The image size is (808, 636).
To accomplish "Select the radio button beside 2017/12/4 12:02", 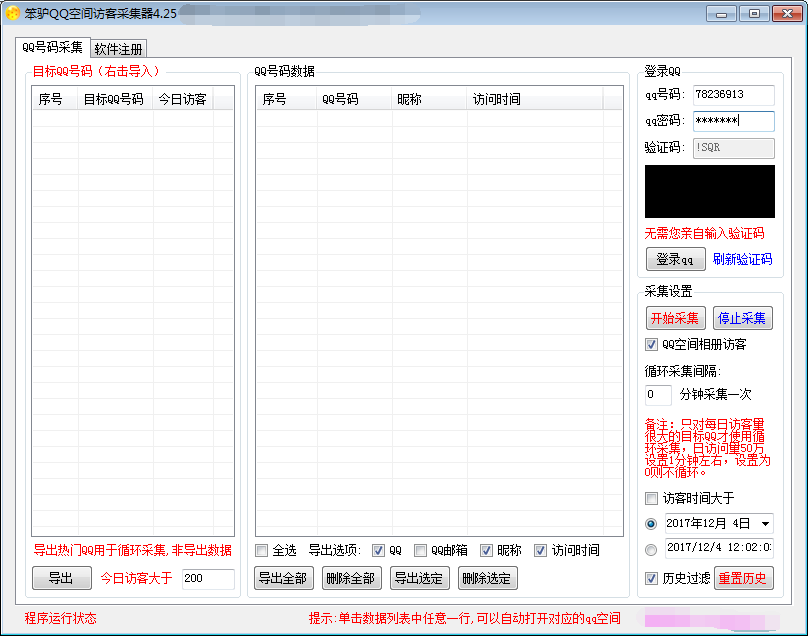I will pyautogui.click(x=651, y=550).
